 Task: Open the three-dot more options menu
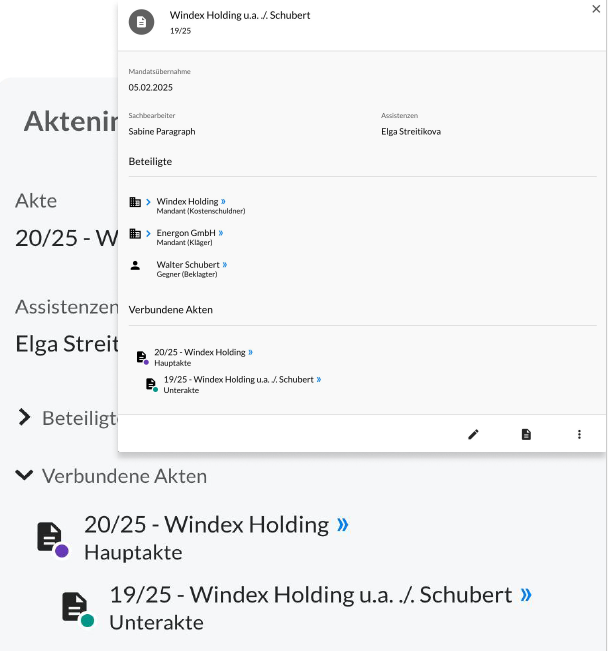pos(579,434)
